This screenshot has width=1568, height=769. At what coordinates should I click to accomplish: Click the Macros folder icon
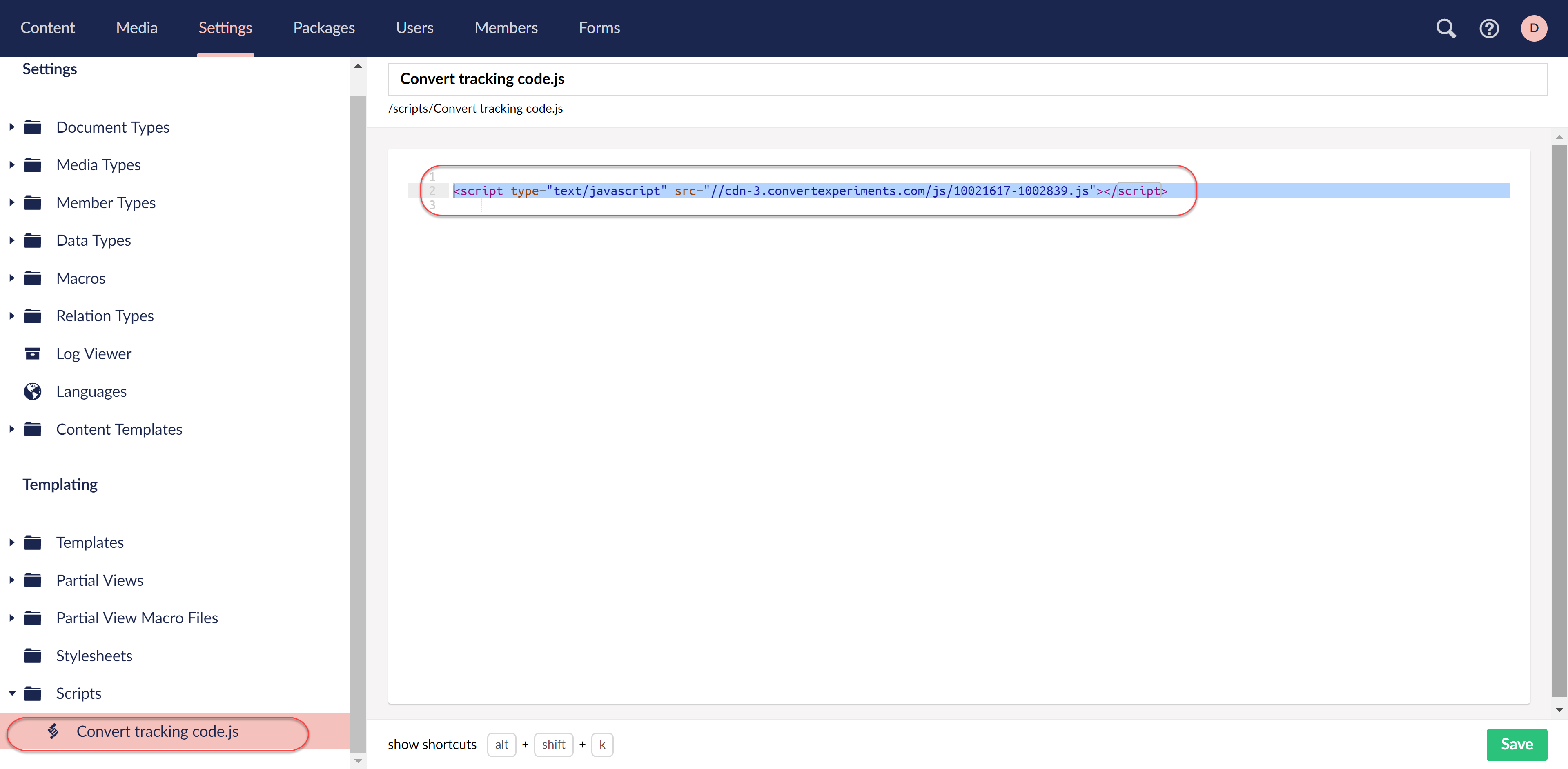pos(32,278)
